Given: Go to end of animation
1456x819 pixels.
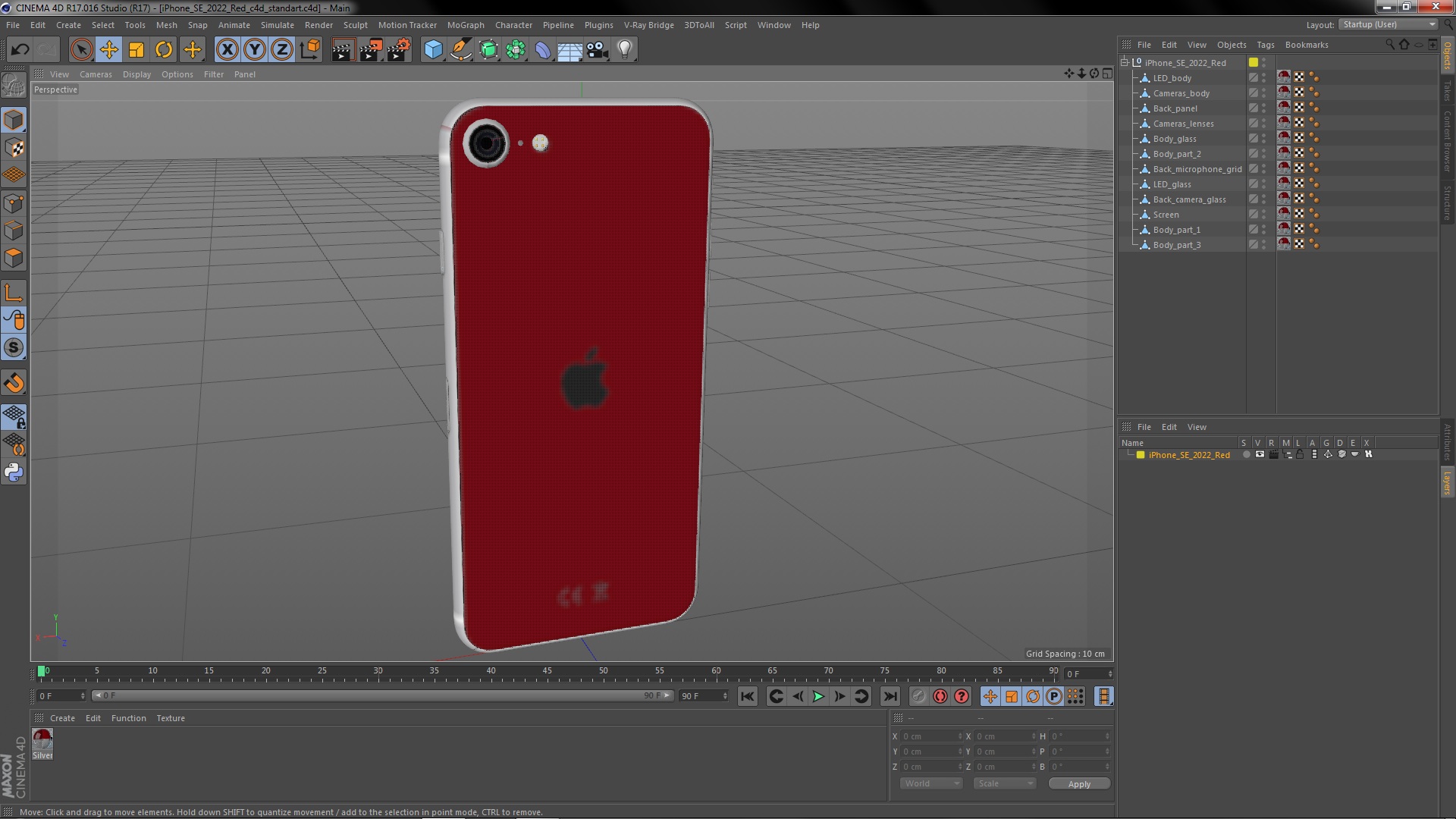Looking at the screenshot, I should click(890, 696).
